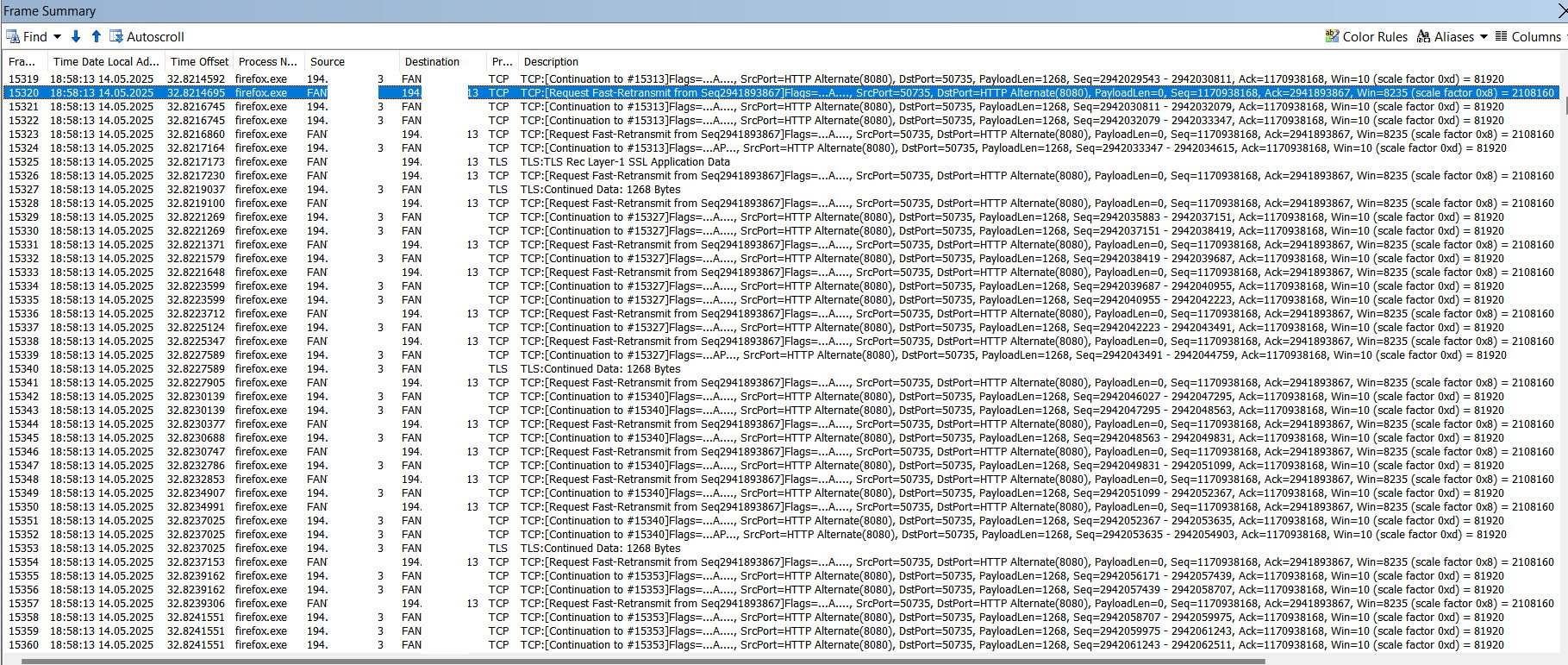Click time offset 32.8239306
Screen dimensions: 1568x665
click(196, 604)
